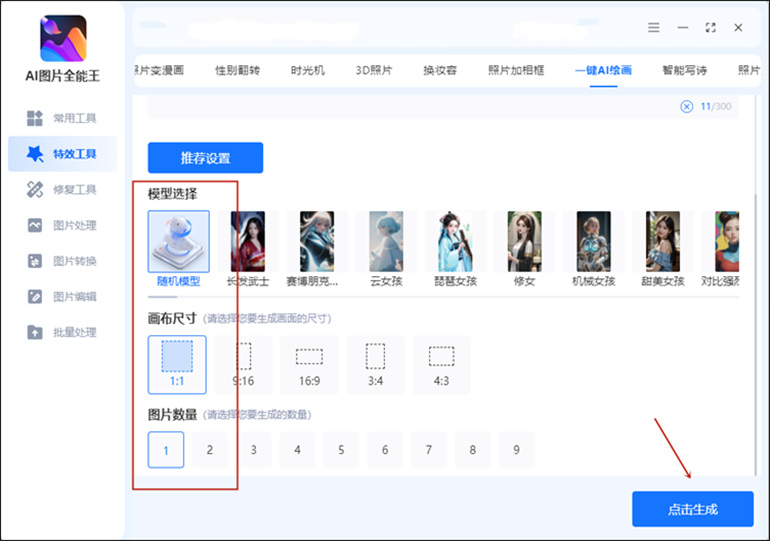
Task: Switch to the 3D照片 tab
Action: [374, 70]
